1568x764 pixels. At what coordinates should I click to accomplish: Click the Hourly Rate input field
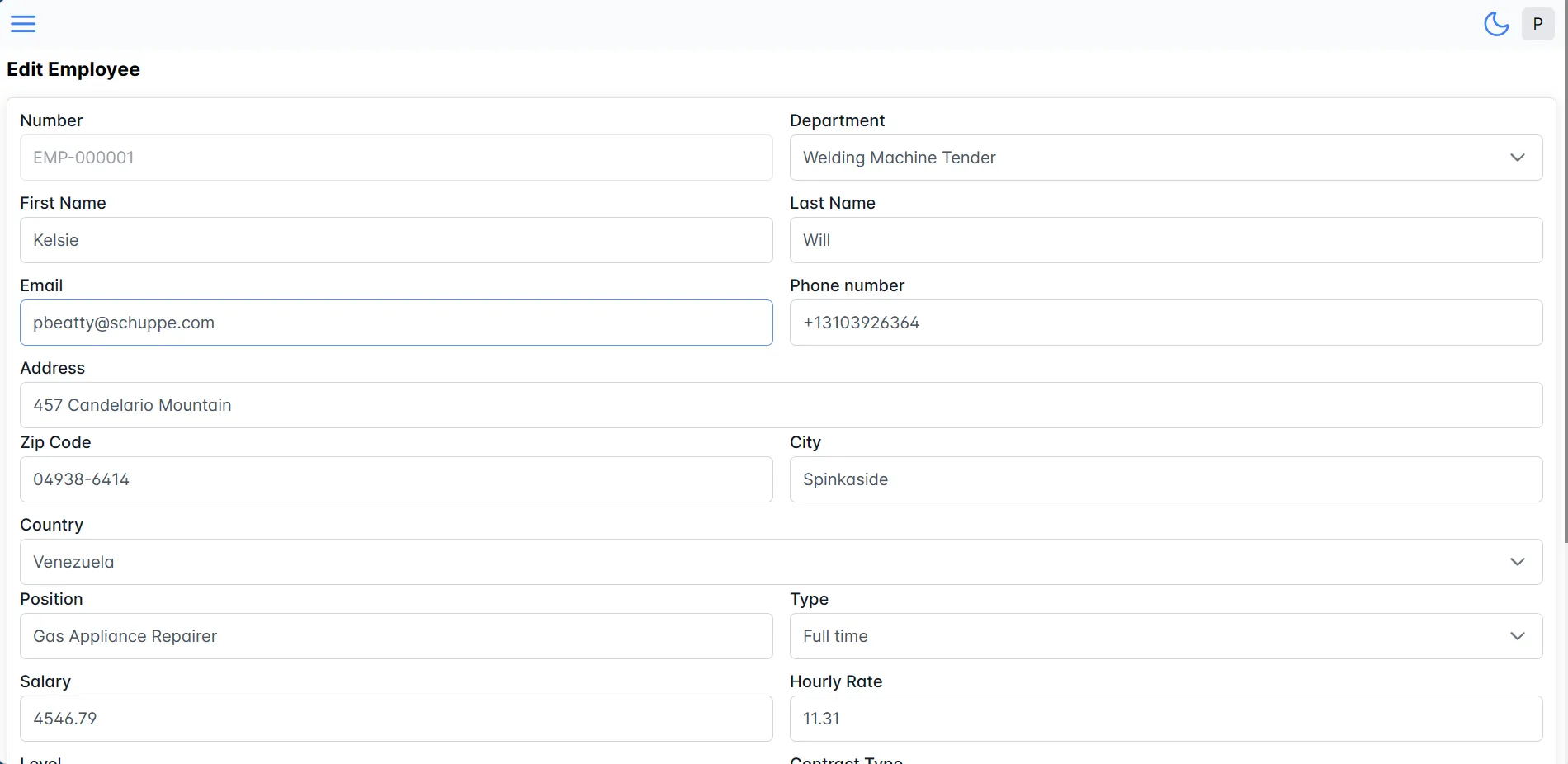pyautogui.click(x=1165, y=719)
